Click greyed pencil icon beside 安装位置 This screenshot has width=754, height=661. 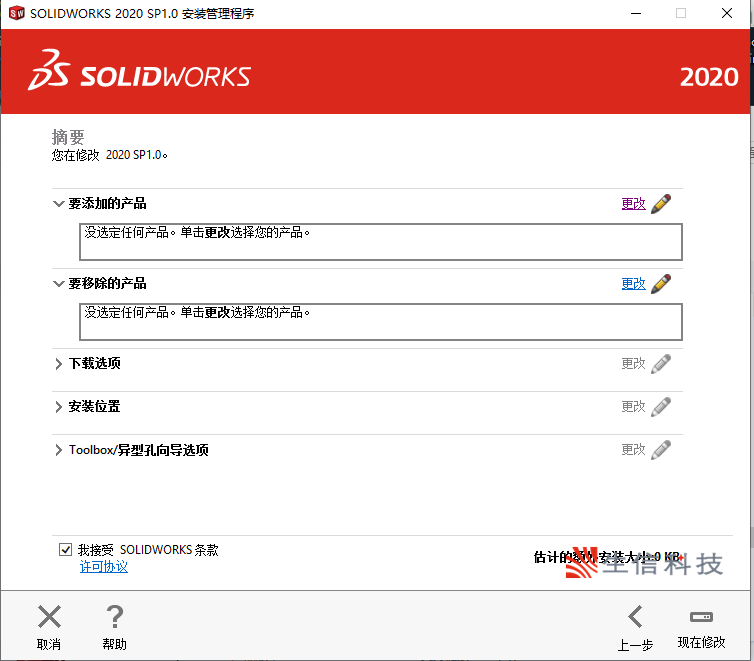(x=661, y=407)
